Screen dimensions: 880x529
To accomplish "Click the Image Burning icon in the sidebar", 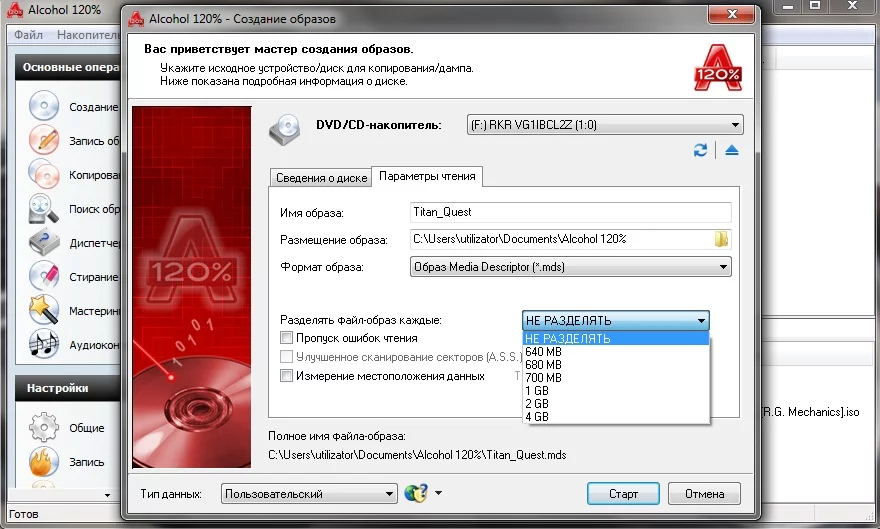I will click(x=44, y=140).
